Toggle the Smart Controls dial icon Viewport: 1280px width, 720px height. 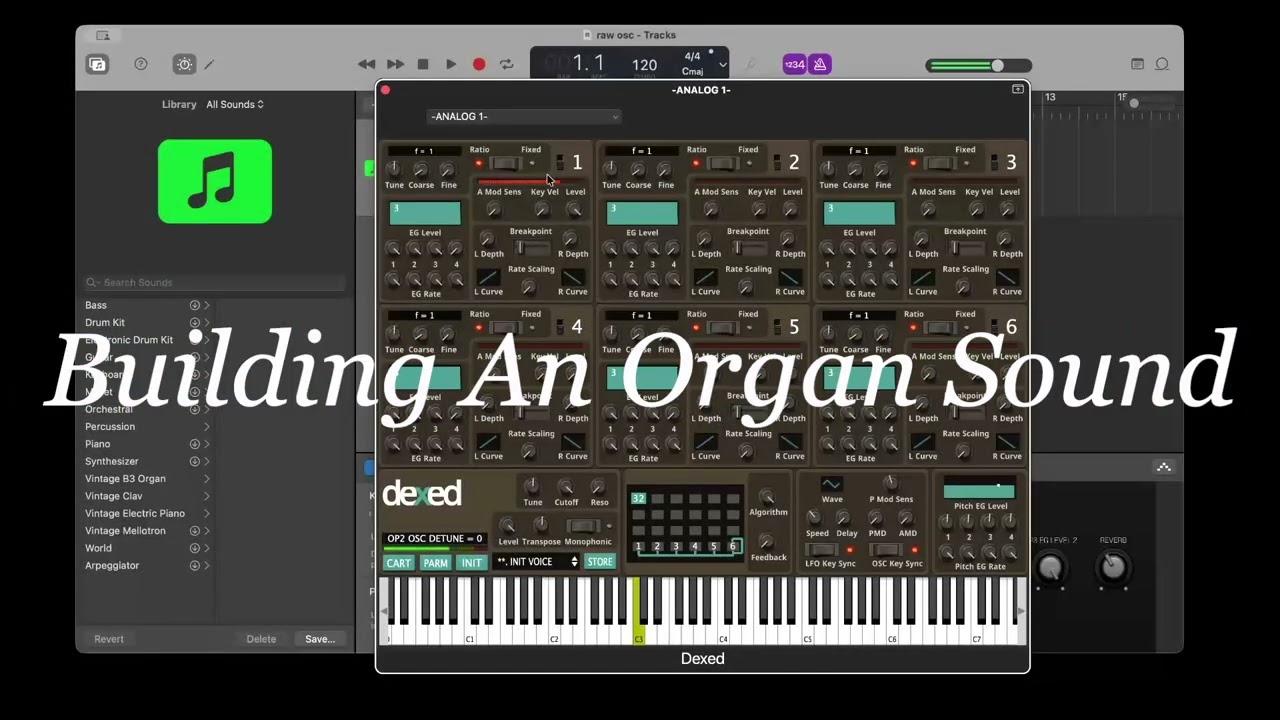click(184, 64)
